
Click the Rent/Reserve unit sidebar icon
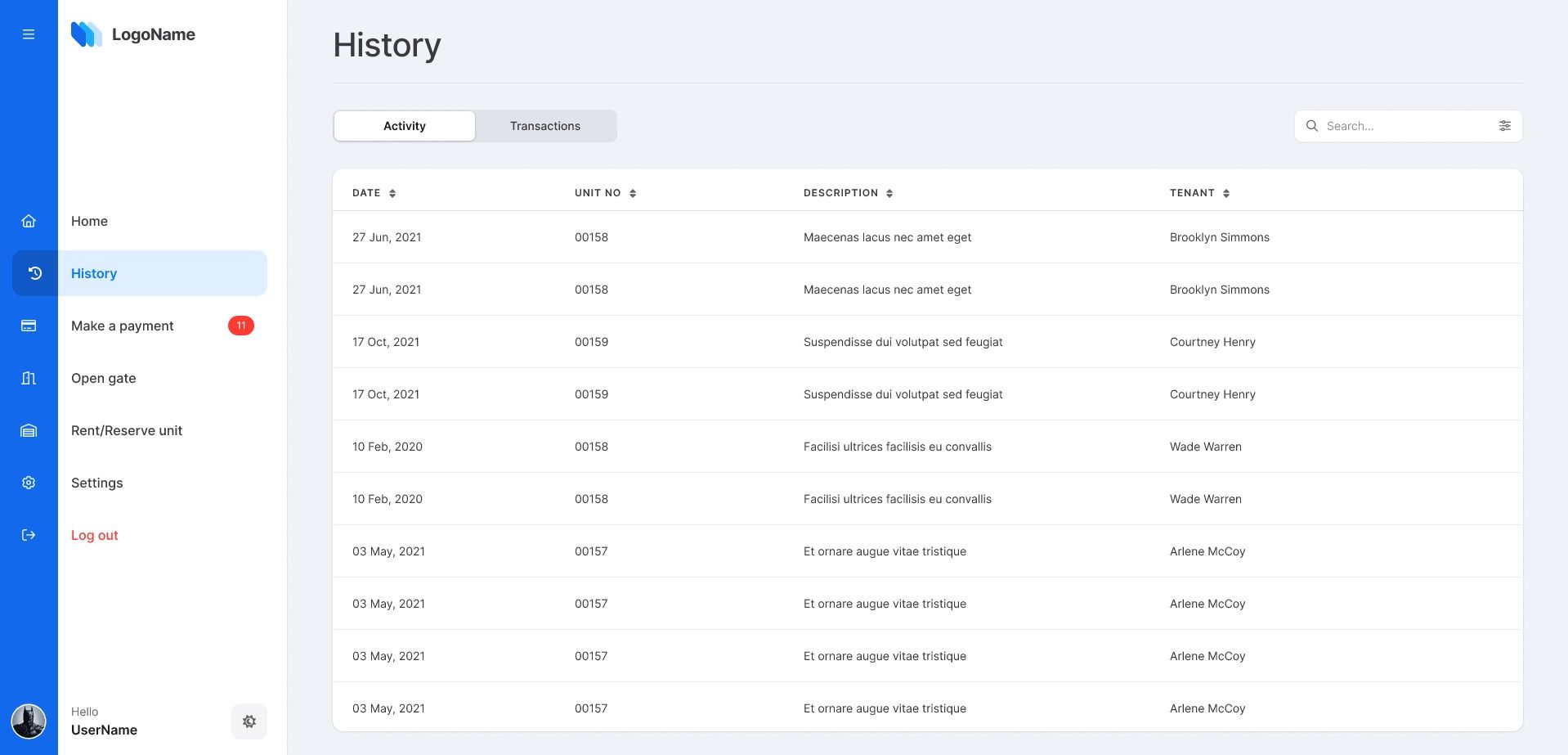(29, 430)
